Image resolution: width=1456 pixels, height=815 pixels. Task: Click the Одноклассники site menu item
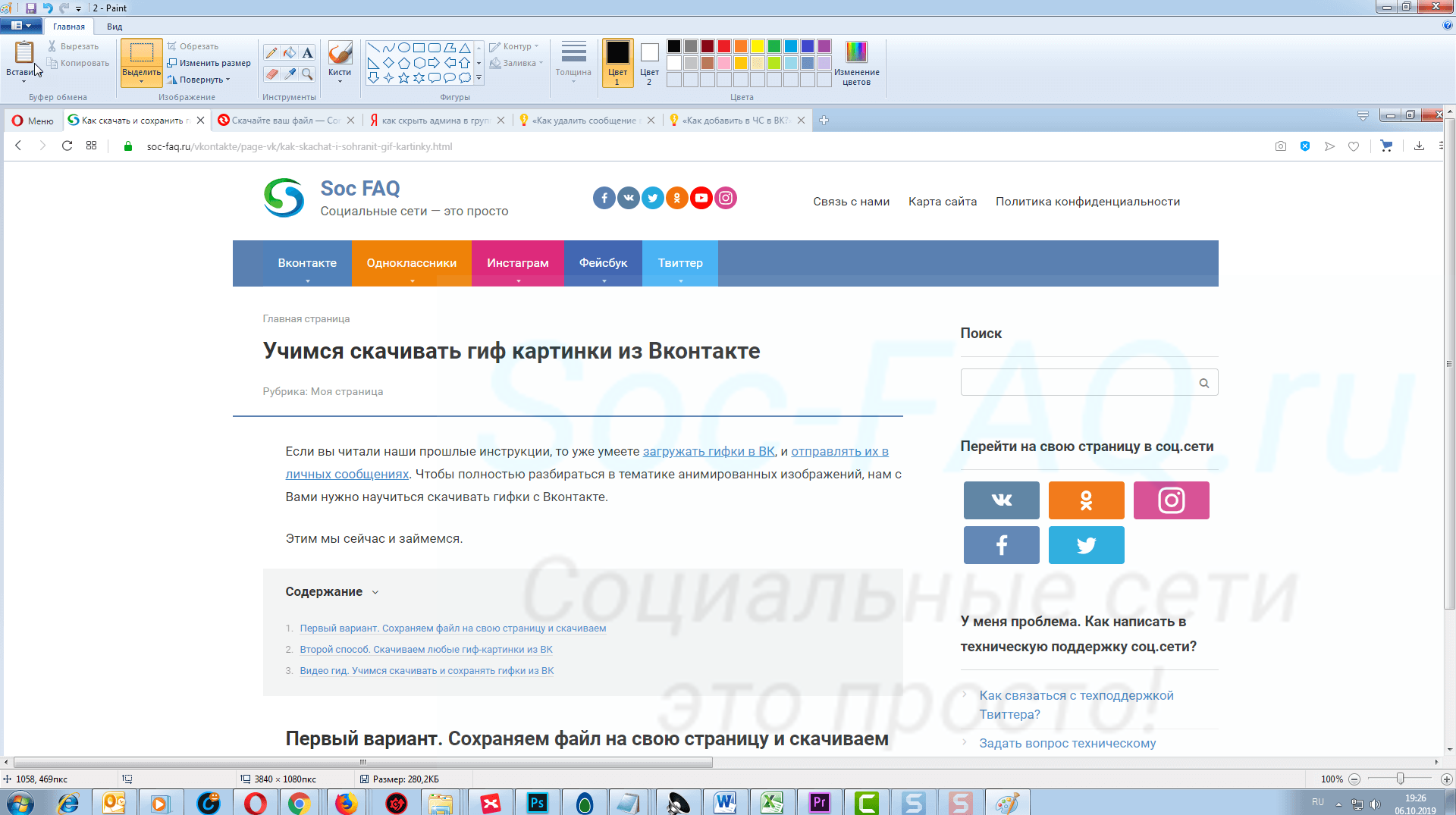[412, 263]
